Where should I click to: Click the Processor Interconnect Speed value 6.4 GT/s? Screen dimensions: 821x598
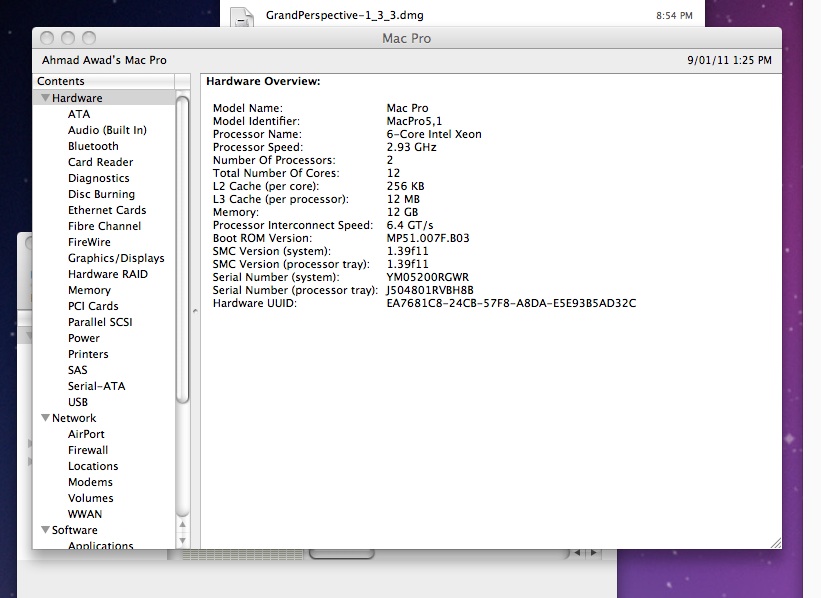[x=410, y=225]
